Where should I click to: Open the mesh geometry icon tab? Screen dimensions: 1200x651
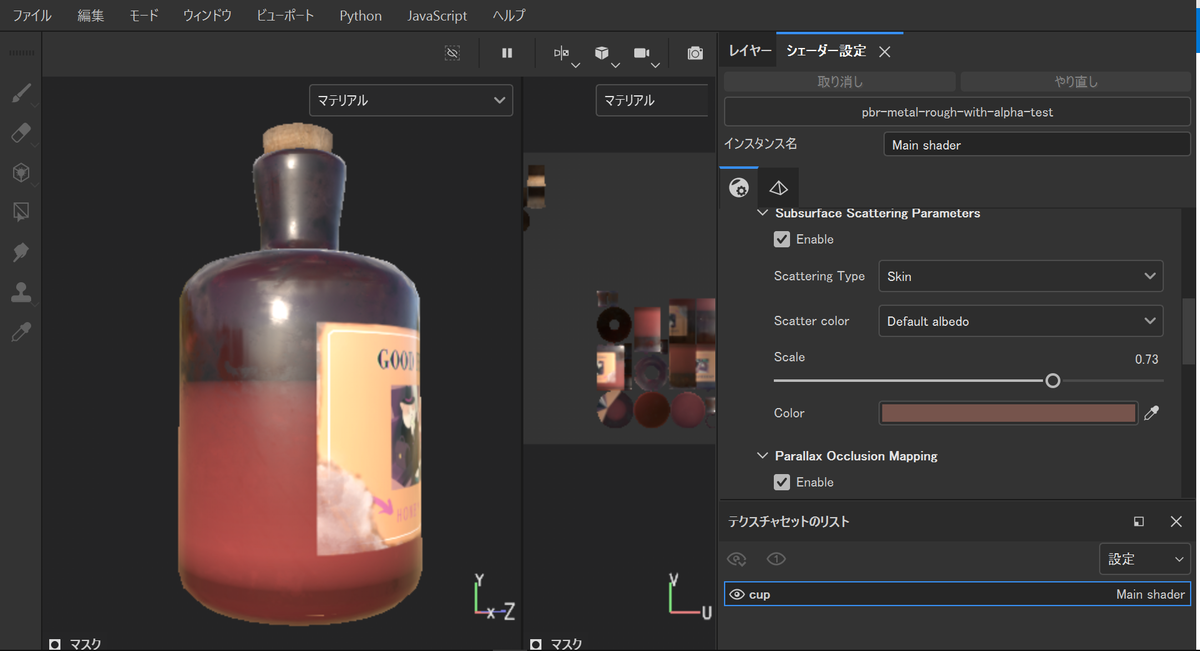779,187
